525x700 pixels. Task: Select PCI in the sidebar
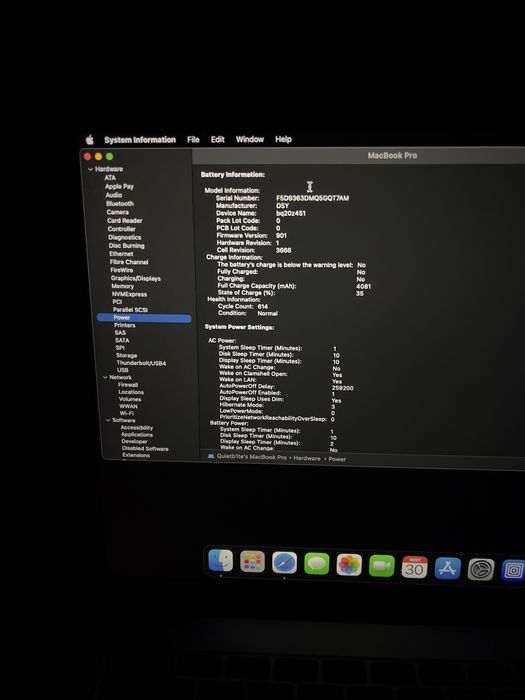pyautogui.click(x=117, y=302)
